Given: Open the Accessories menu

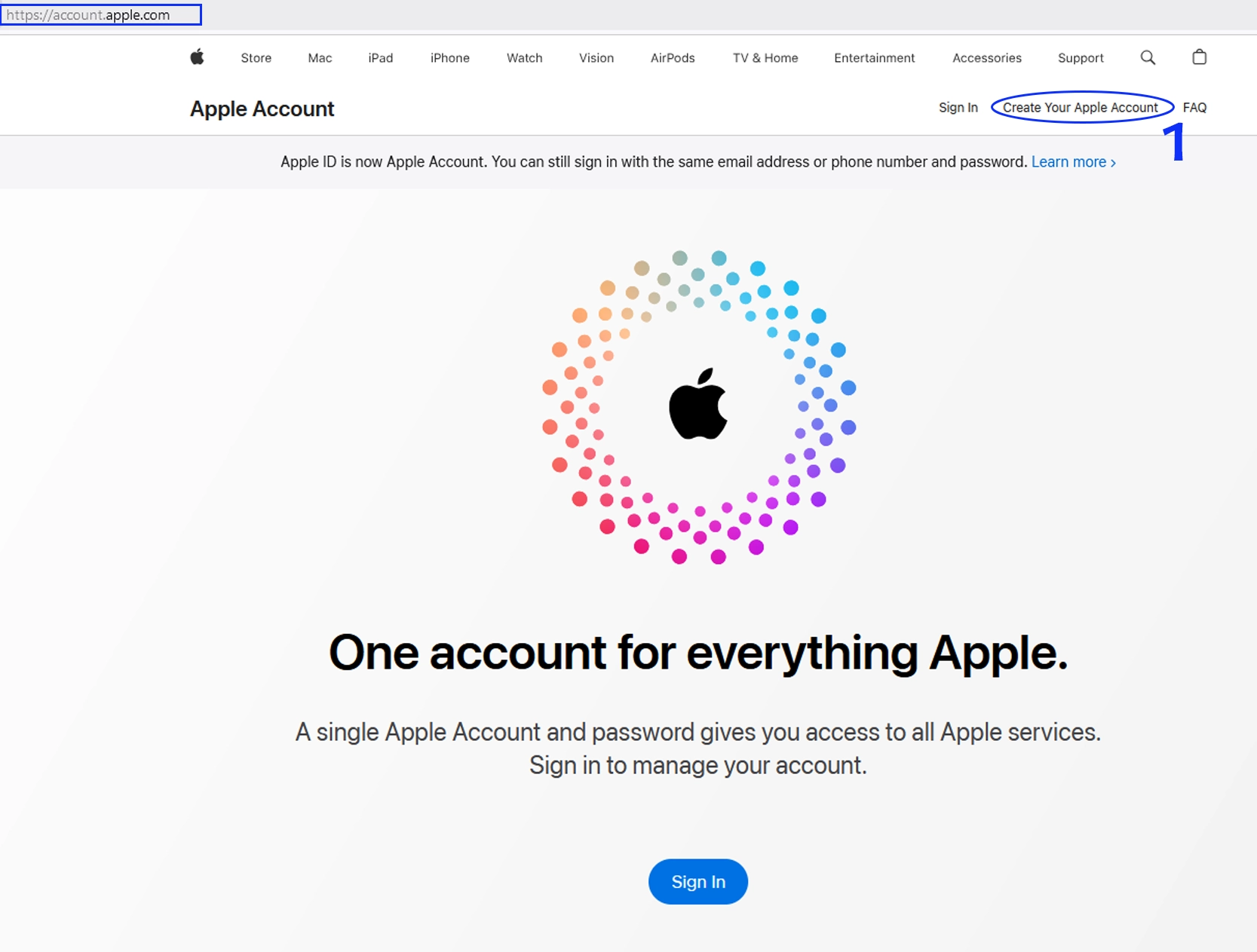Looking at the screenshot, I should click(987, 58).
